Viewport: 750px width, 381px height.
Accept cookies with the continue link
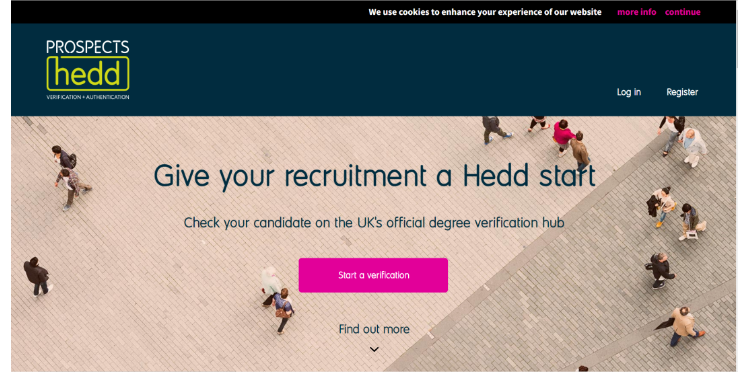pyautogui.click(x=683, y=12)
